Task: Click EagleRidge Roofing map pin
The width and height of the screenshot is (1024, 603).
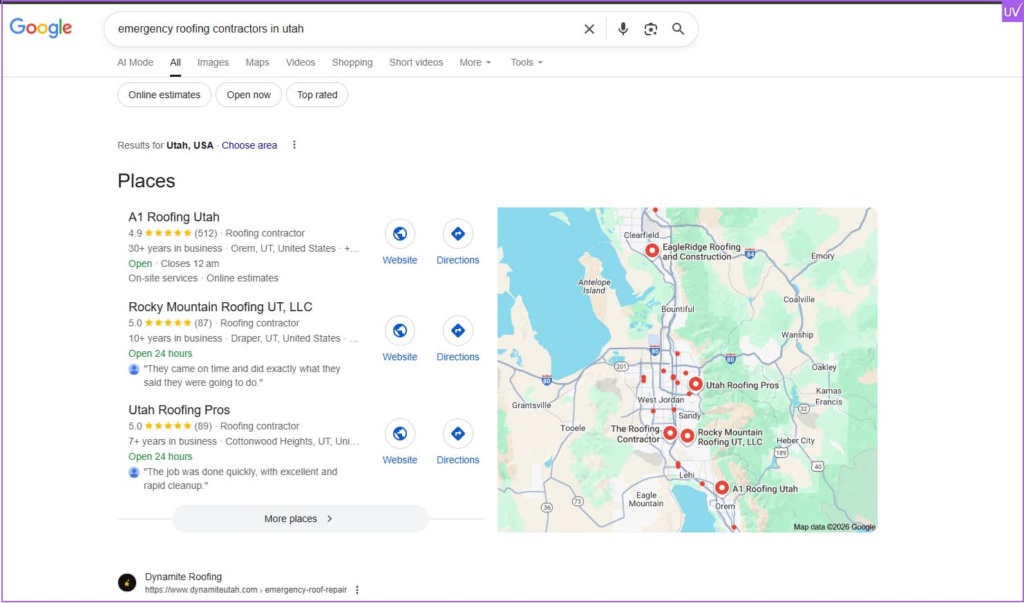Action: [x=652, y=250]
